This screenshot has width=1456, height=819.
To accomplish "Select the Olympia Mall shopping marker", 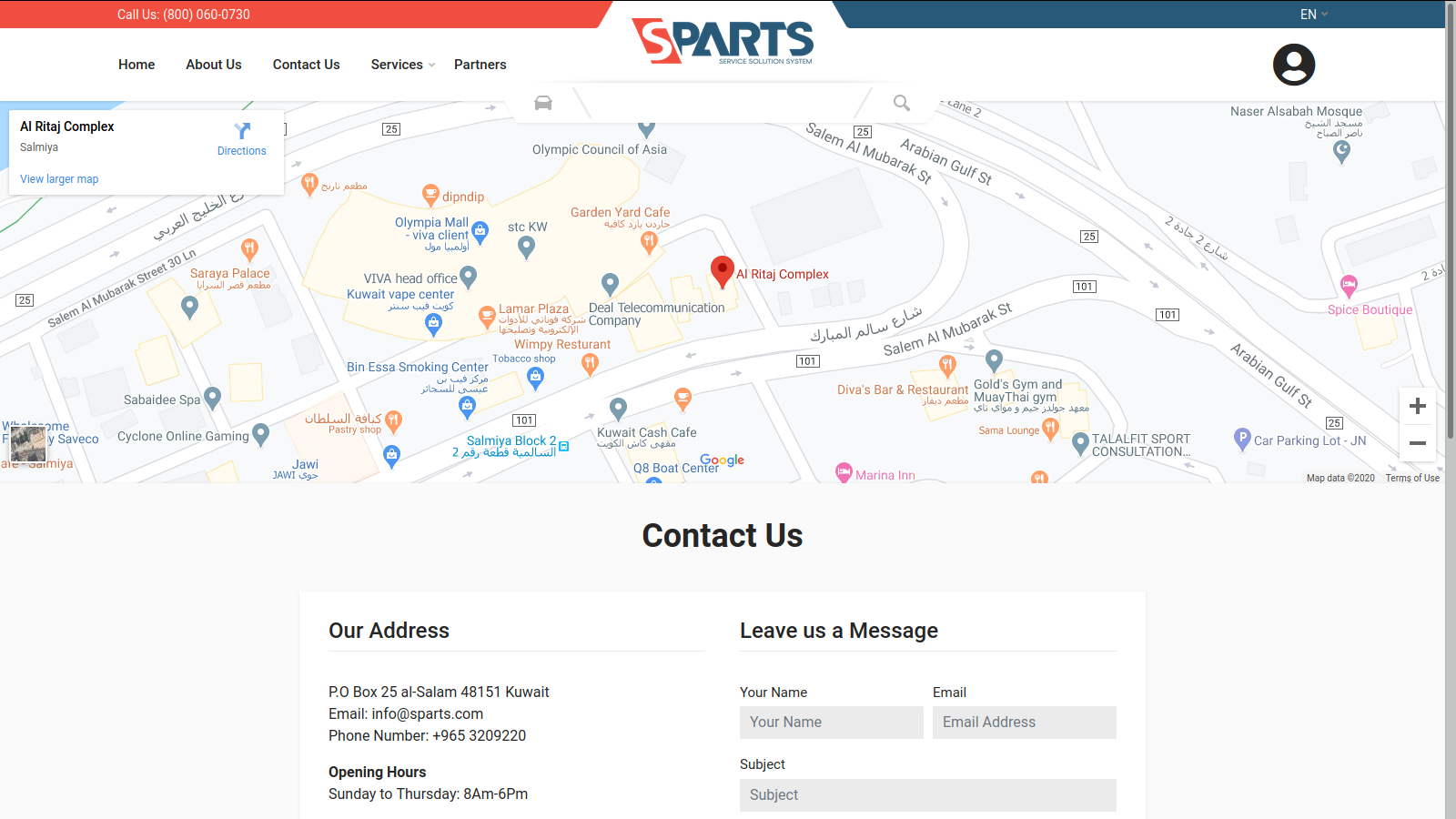I will (480, 232).
